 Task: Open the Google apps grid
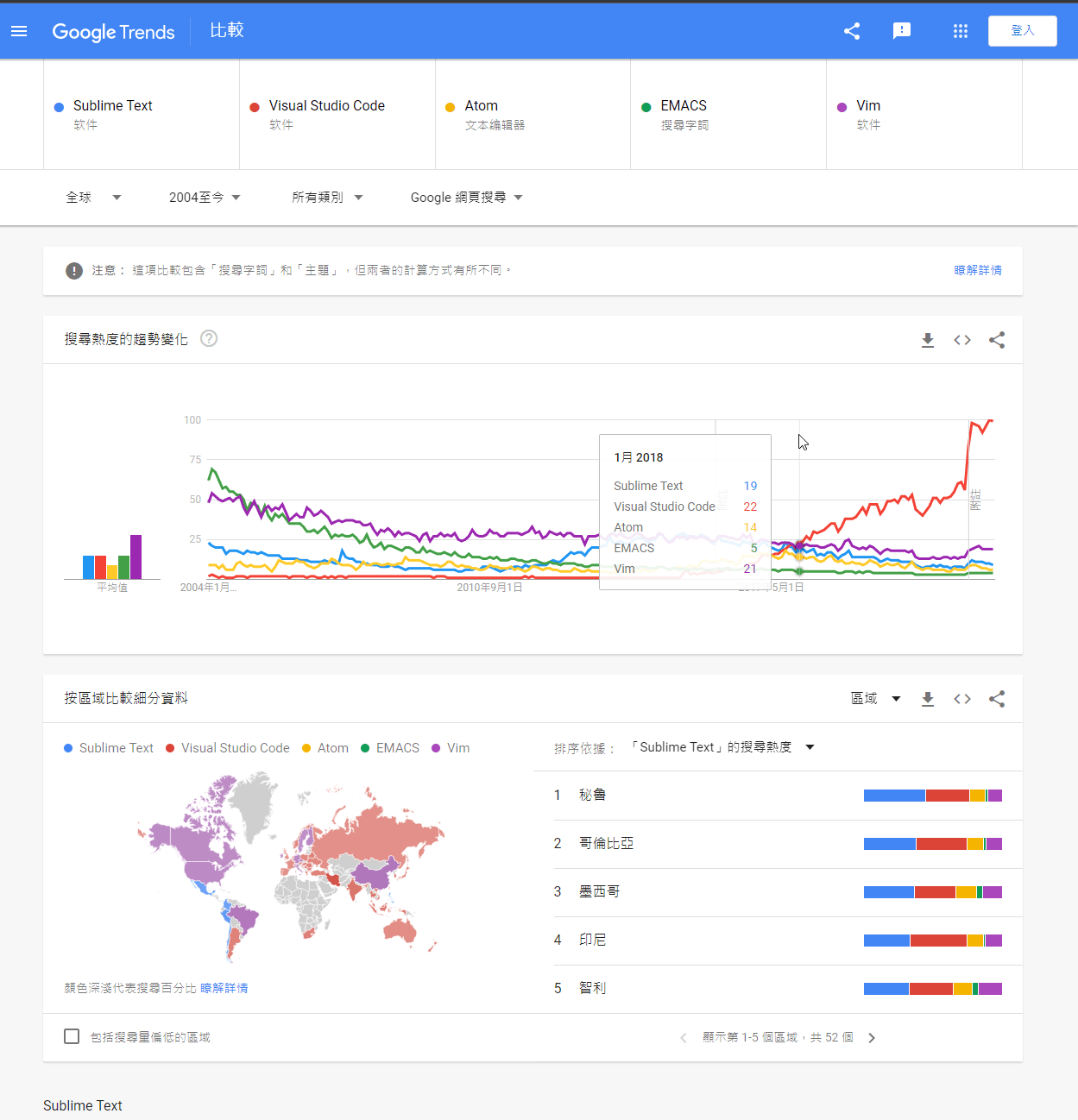click(960, 30)
